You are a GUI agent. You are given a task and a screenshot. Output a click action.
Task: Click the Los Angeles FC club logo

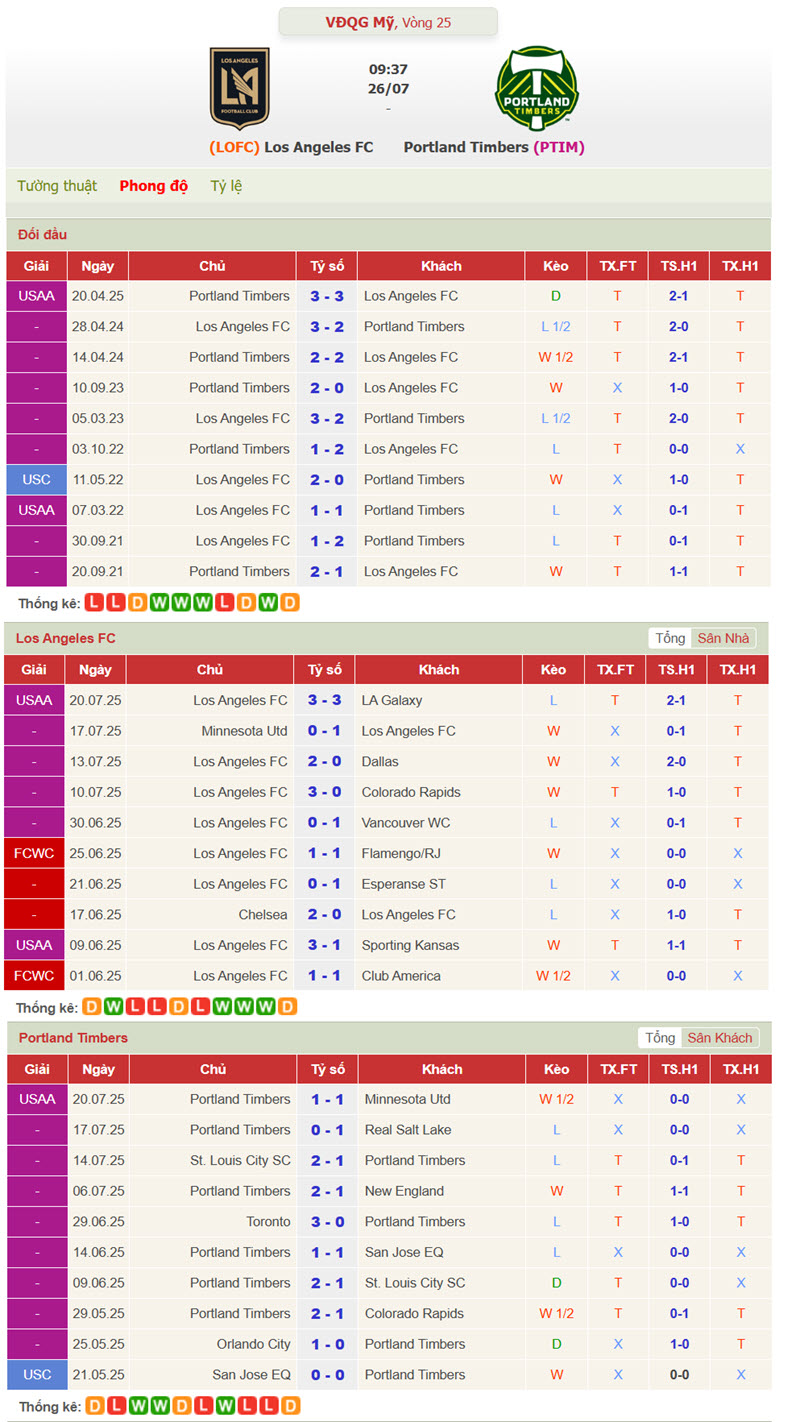239,88
